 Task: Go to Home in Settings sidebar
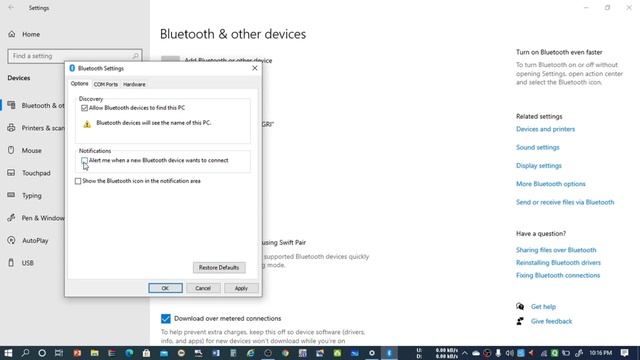coord(31,34)
